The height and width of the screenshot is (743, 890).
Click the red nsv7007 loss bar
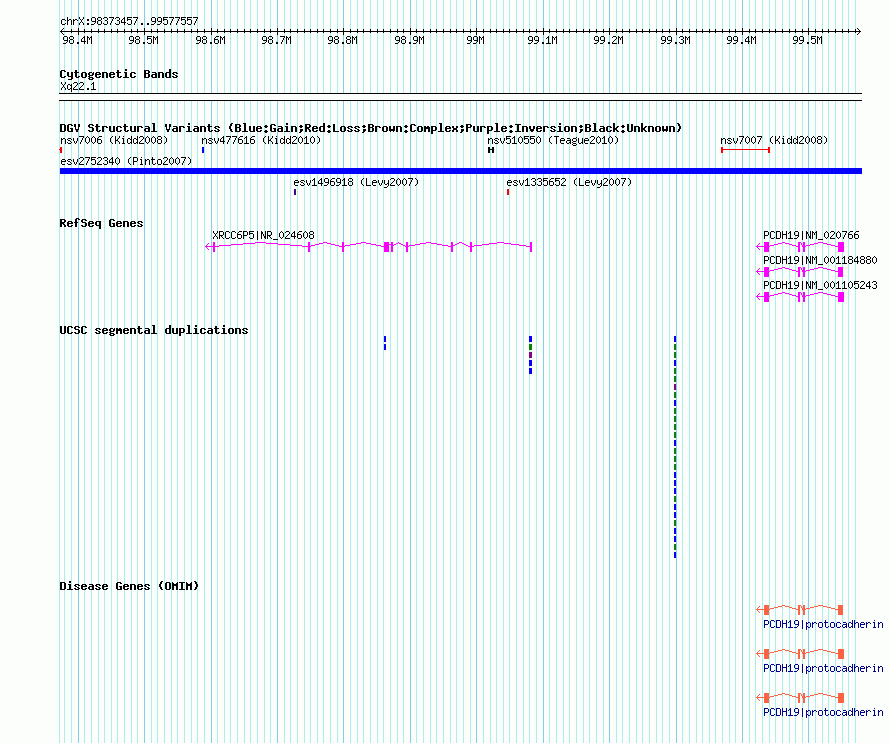pos(745,150)
